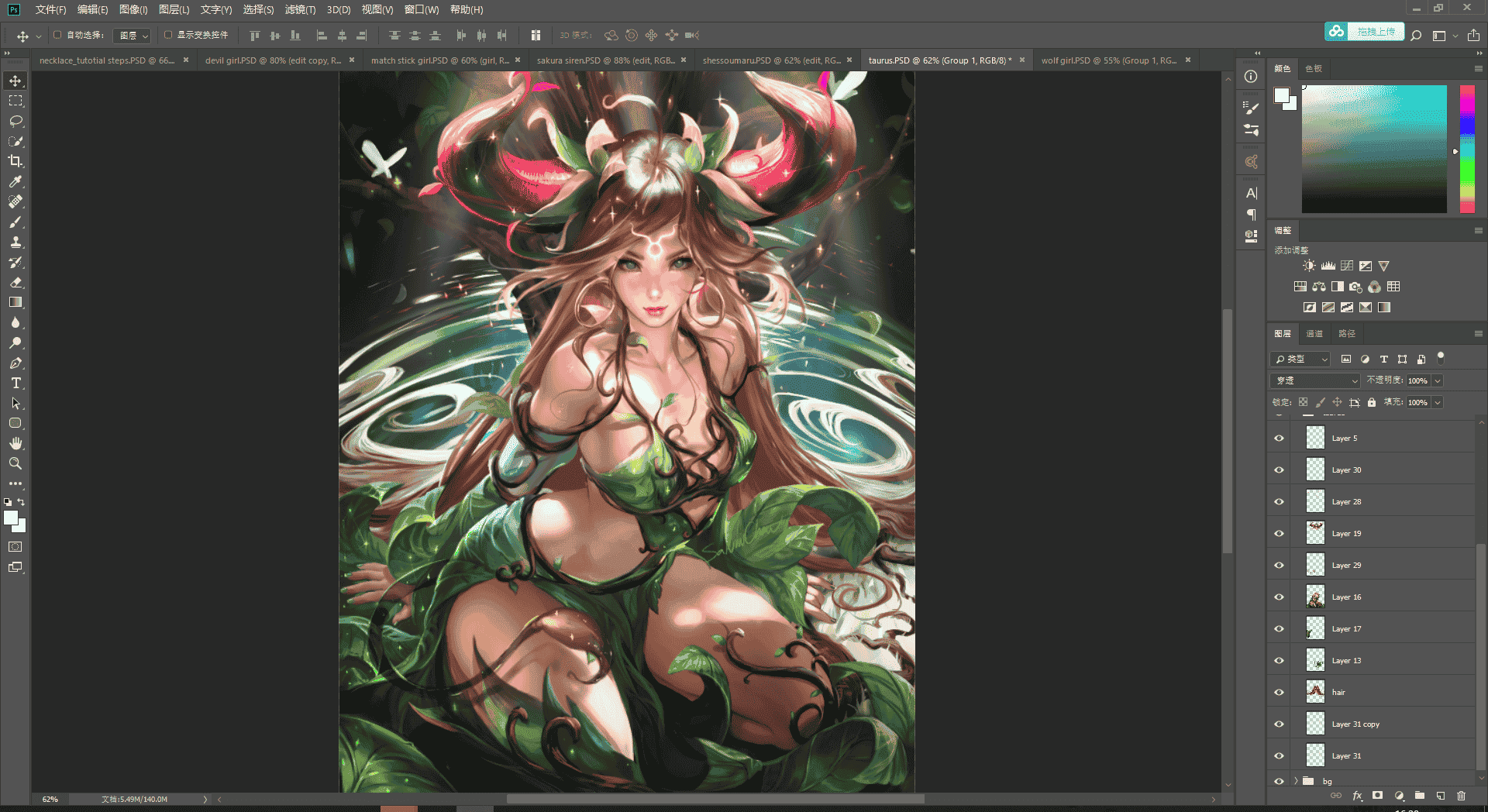Select the Hand tool
The width and height of the screenshot is (1488, 812).
(15, 443)
